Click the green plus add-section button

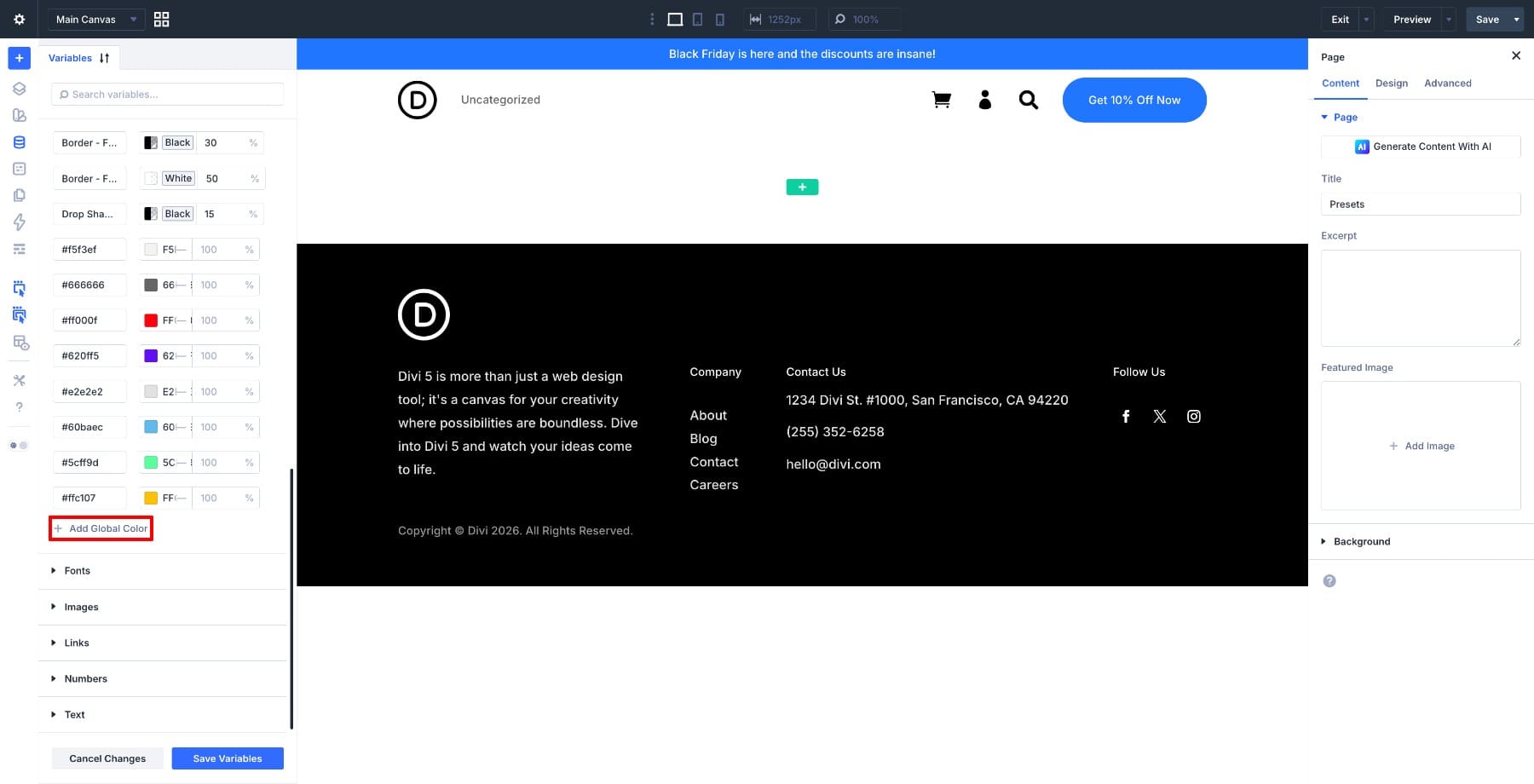click(x=802, y=187)
